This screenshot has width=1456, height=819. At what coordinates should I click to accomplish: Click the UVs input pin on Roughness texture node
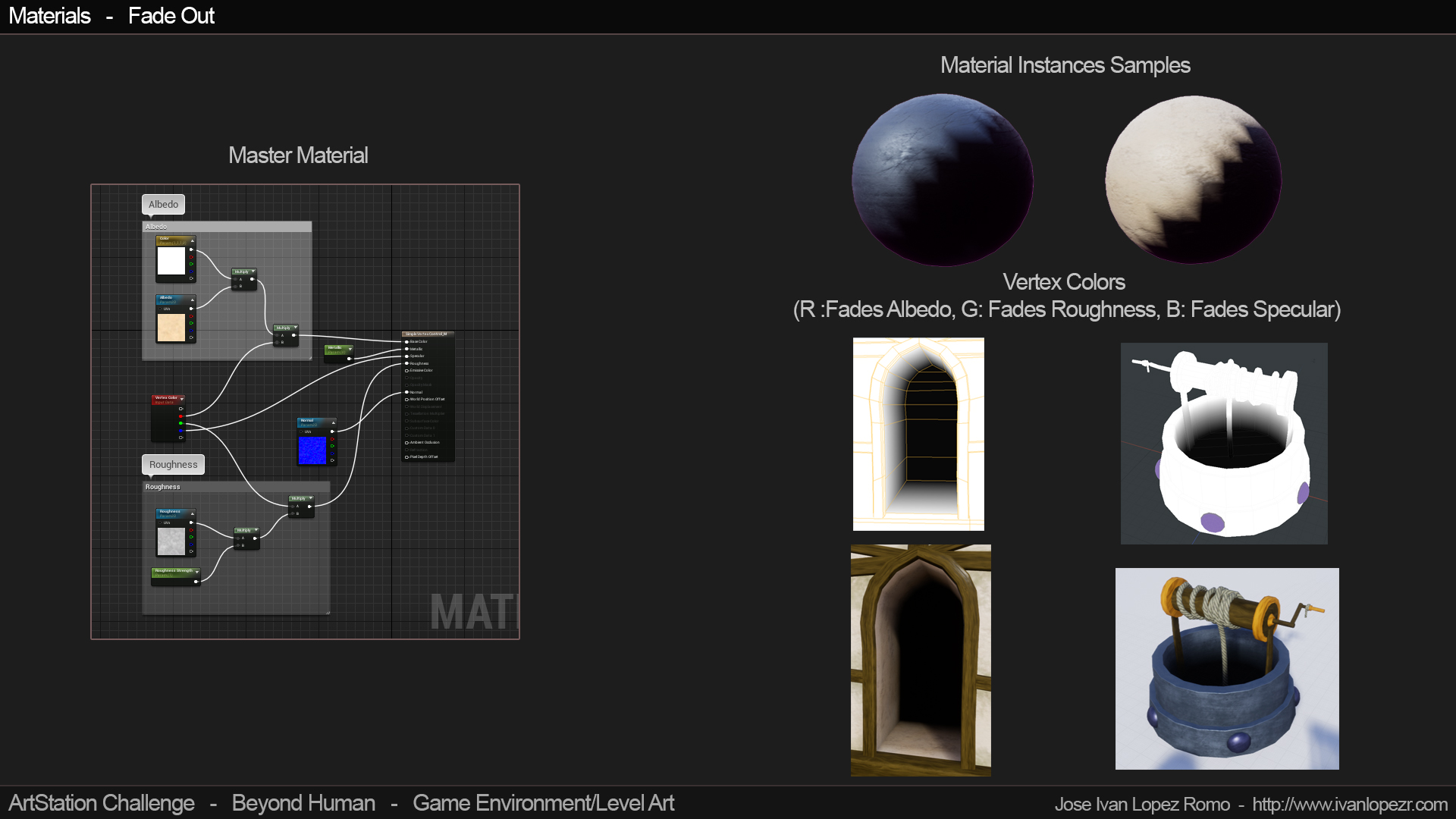(161, 522)
